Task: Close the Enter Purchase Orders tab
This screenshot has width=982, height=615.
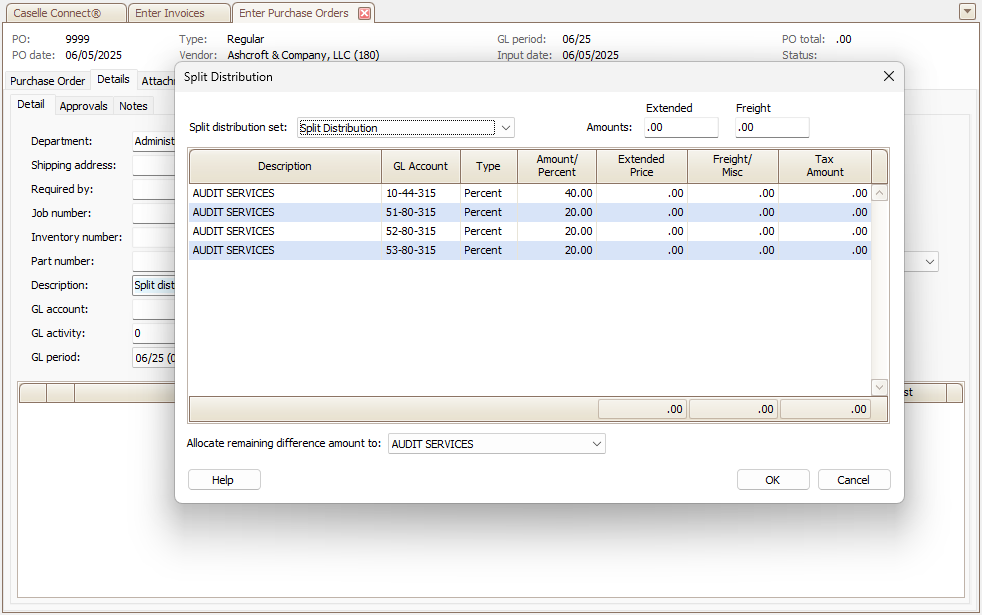Action: (364, 13)
